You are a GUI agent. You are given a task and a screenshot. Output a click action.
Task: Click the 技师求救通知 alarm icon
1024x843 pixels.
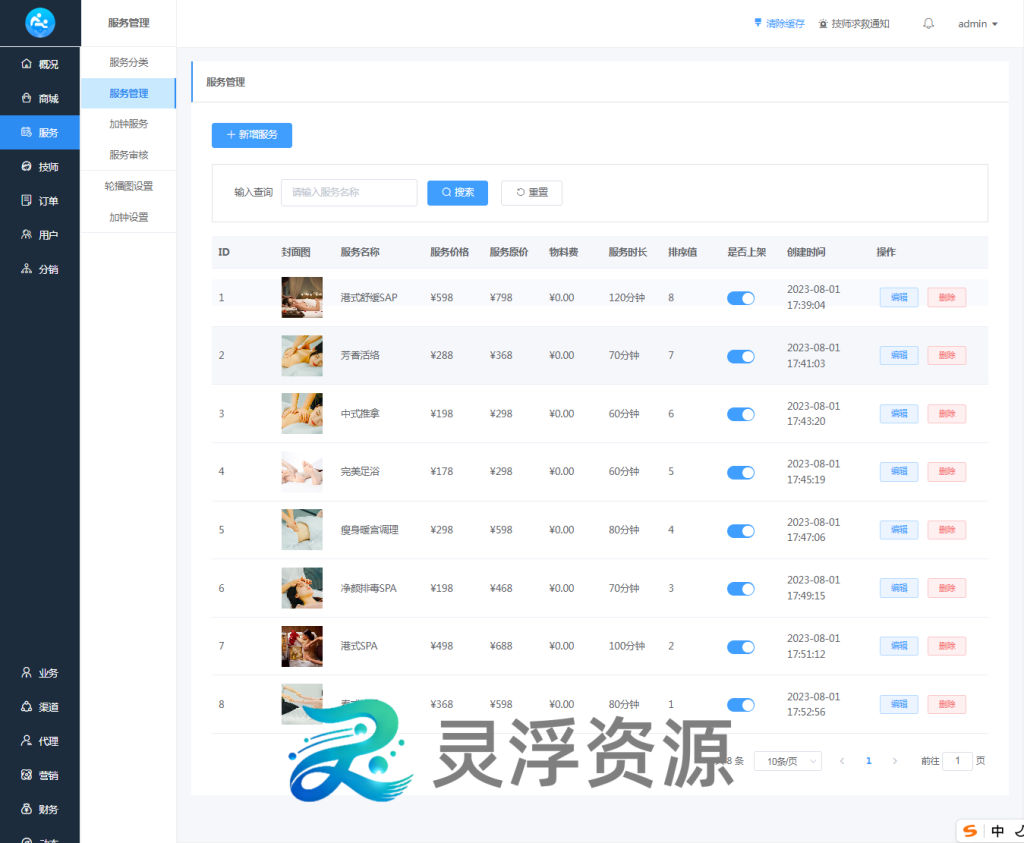point(823,24)
